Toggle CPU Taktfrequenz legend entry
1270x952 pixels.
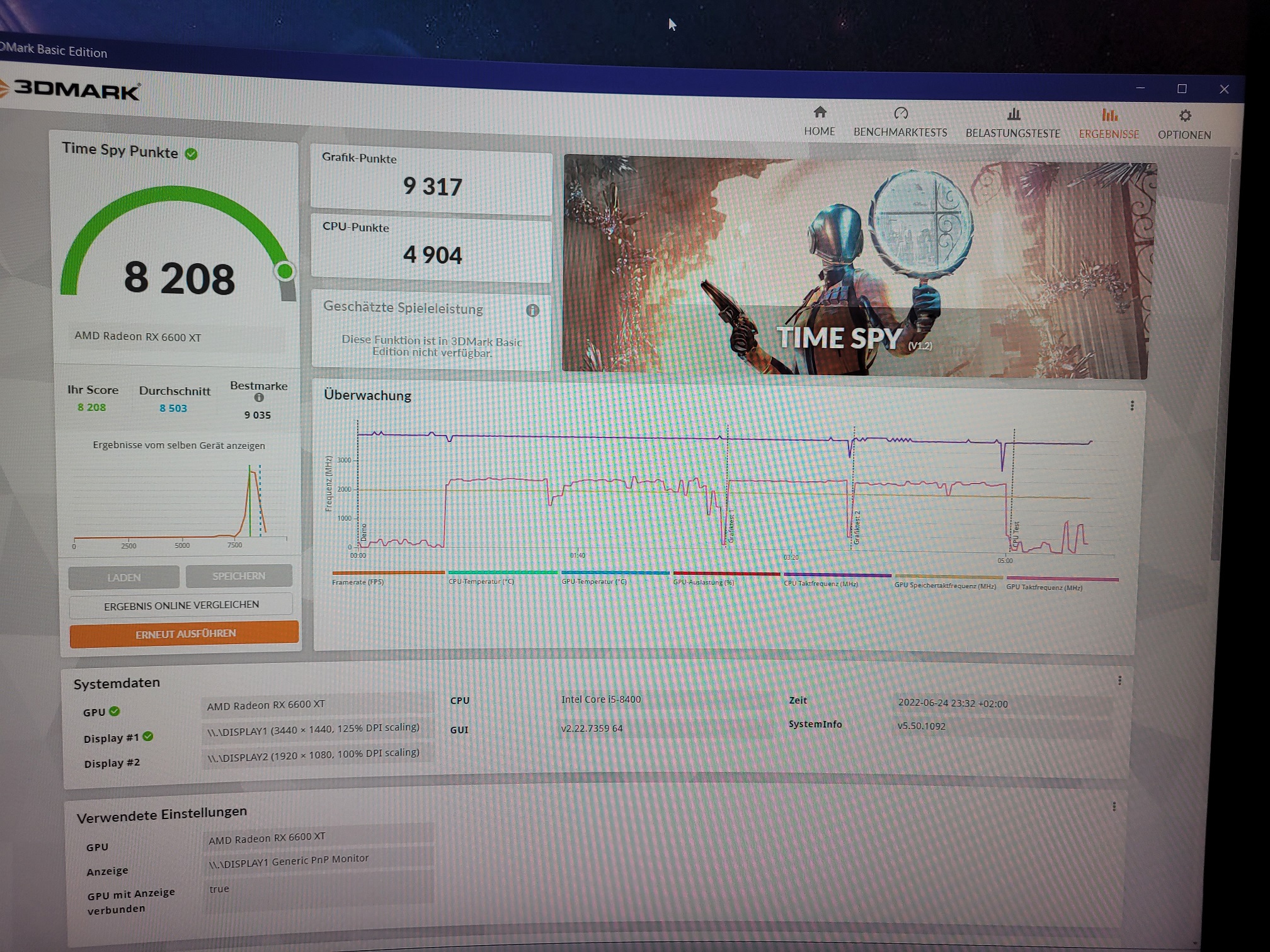click(820, 584)
